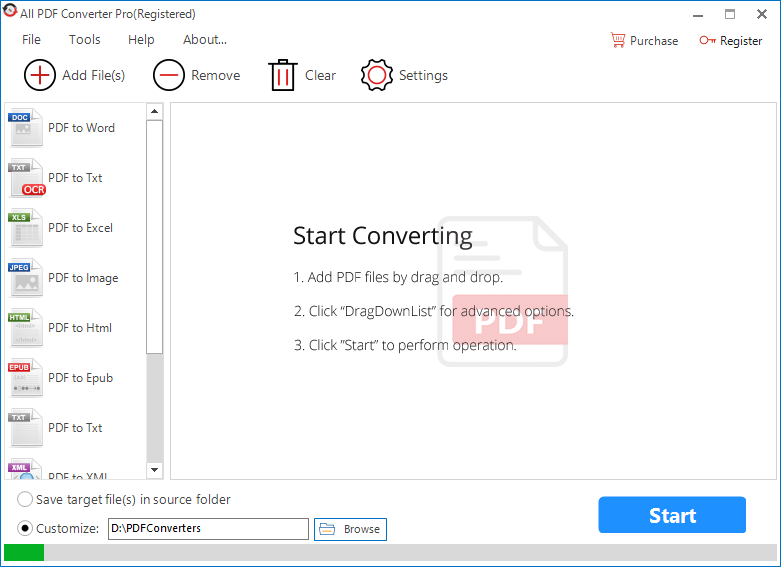Open the Help menu
The height and width of the screenshot is (567, 781).
(x=141, y=40)
